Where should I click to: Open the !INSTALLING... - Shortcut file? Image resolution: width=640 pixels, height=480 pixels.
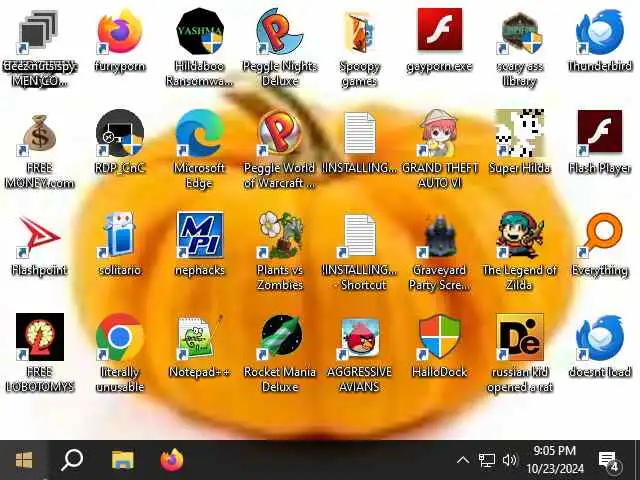[x=359, y=236]
